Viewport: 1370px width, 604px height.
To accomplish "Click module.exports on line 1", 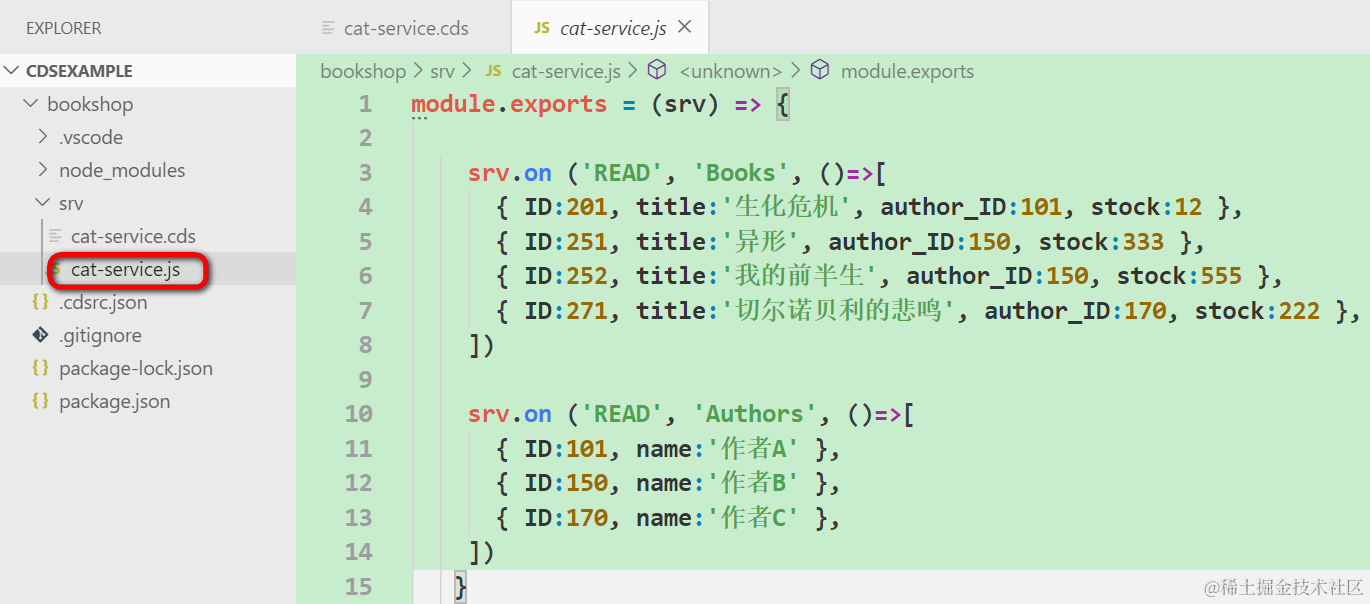I will coord(509,104).
